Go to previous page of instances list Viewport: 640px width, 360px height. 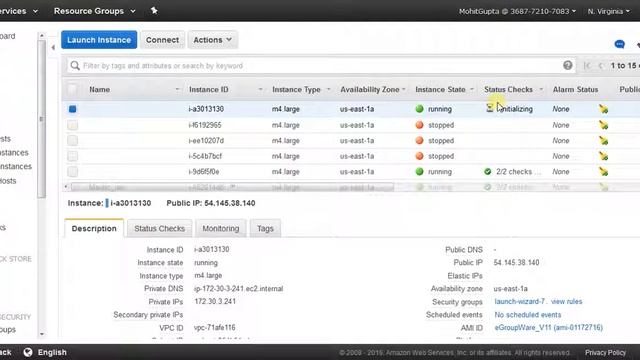coord(600,65)
